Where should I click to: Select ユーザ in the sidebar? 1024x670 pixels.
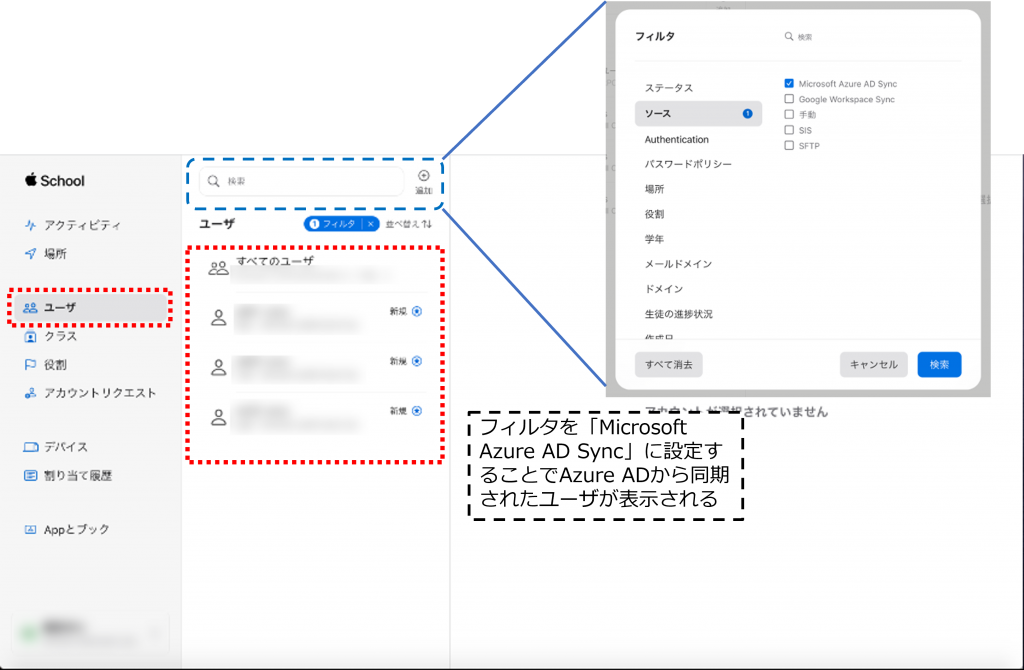90,307
